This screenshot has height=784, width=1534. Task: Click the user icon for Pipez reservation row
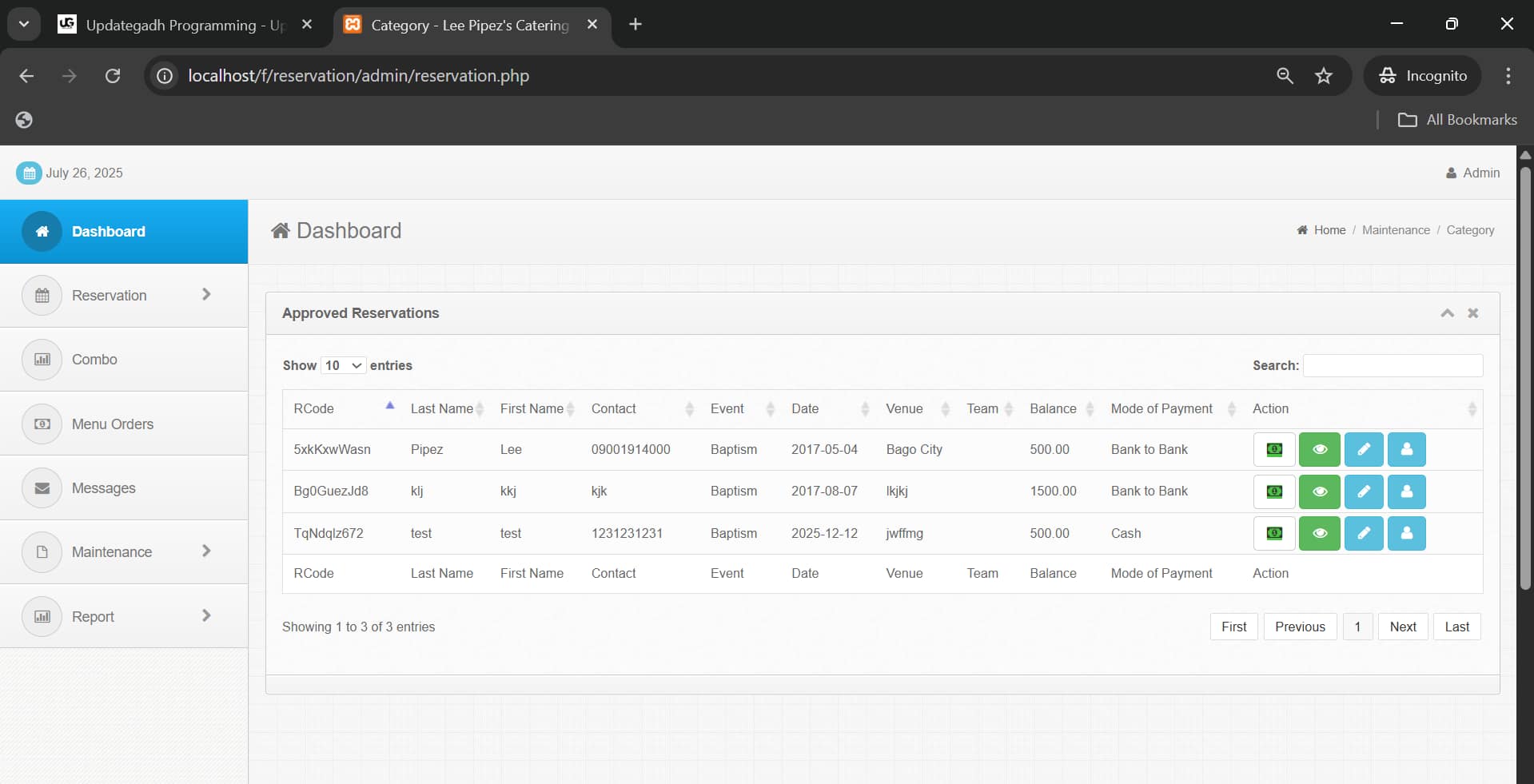click(x=1406, y=449)
